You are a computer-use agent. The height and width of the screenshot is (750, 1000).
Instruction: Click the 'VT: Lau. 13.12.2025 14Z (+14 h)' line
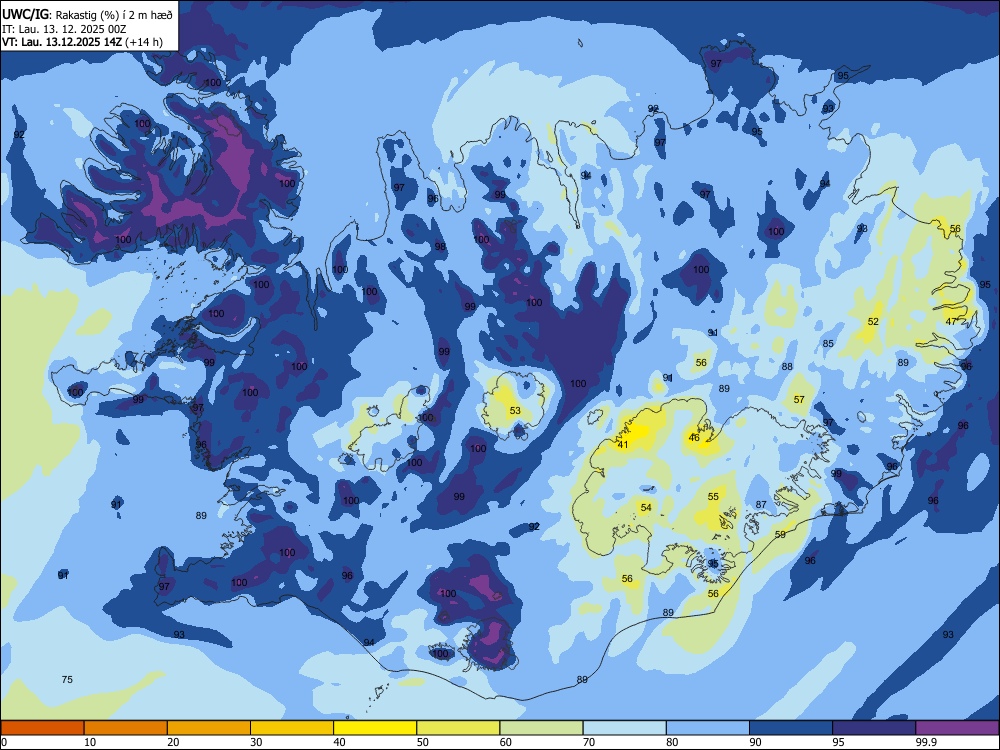point(82,42)
